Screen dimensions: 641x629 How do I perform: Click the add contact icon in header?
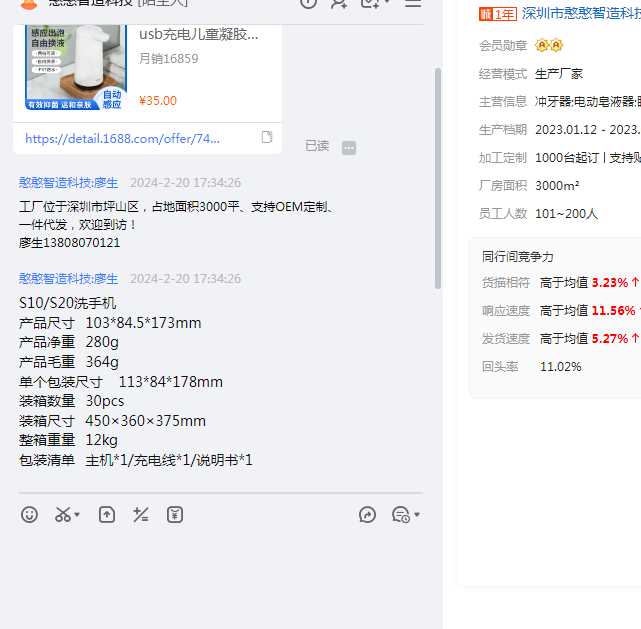[x=339, y=3]
